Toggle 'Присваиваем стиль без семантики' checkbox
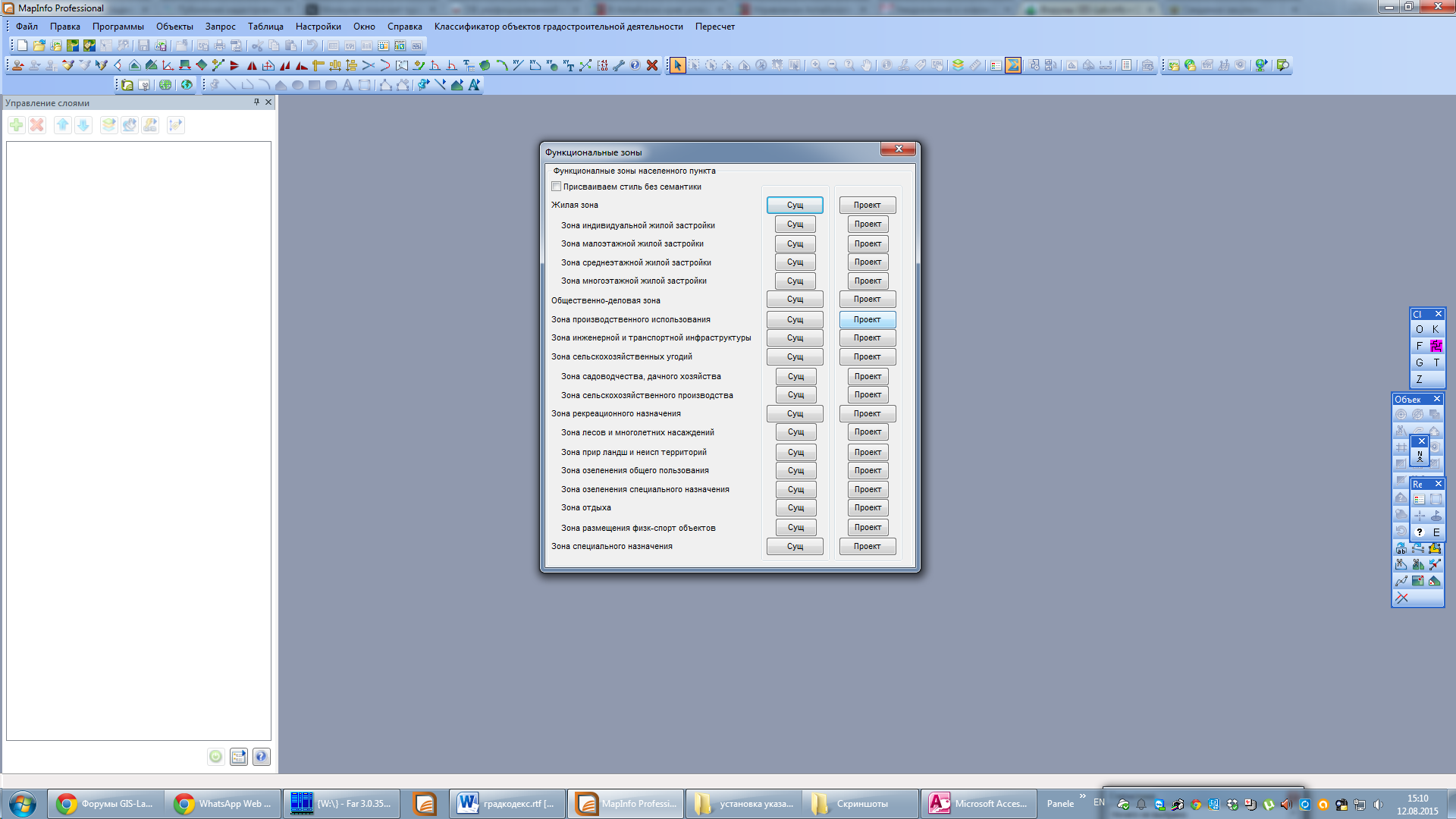The image size is (1456, 819). pos(557,187)
